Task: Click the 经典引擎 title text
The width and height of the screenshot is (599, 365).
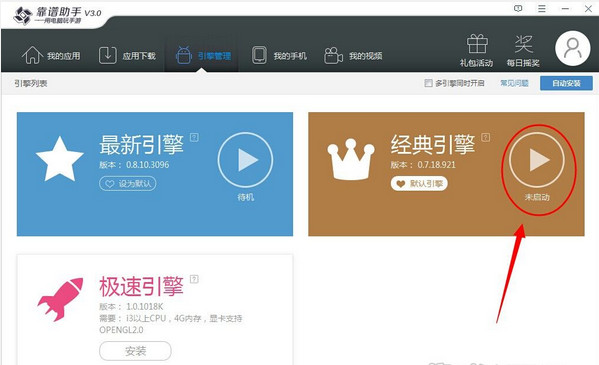Action: (433, 144)
